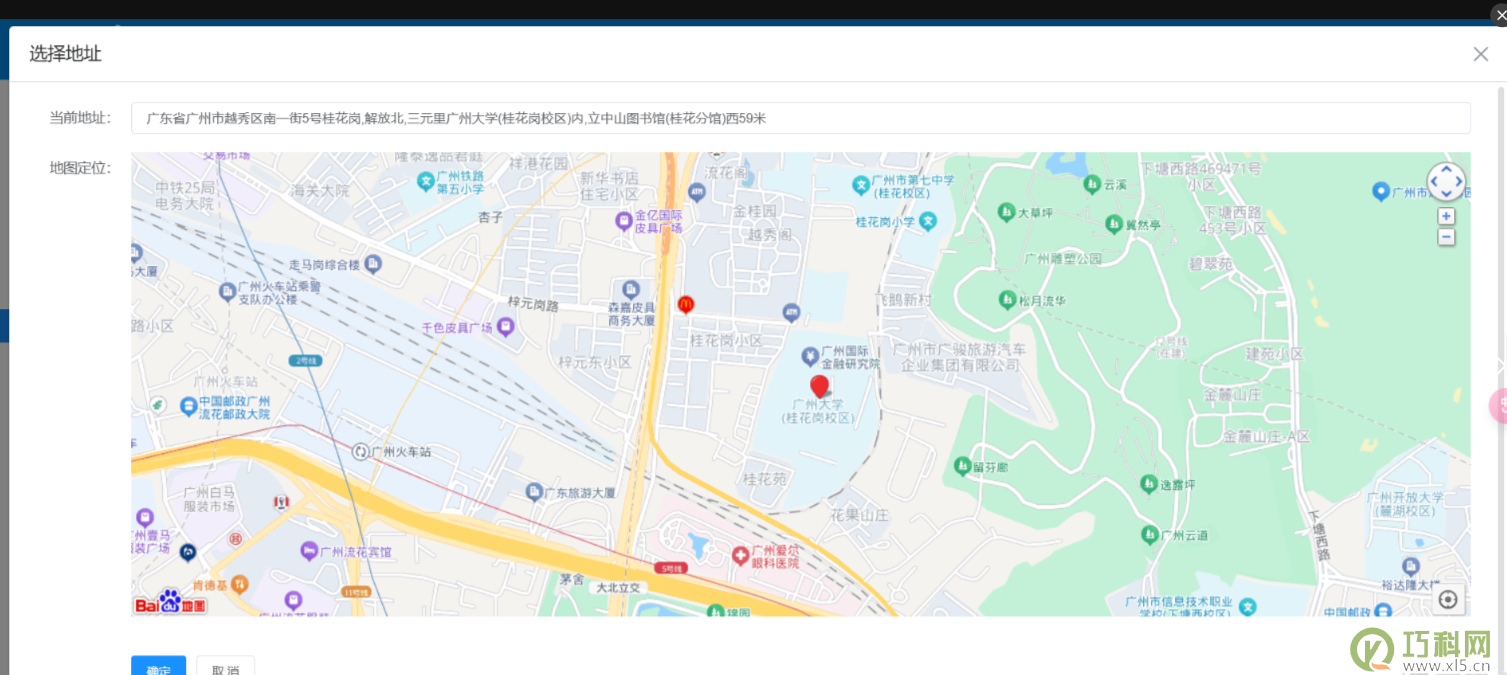
Task: Click the McDonald's marker on the map
Action: pos(685,304)
